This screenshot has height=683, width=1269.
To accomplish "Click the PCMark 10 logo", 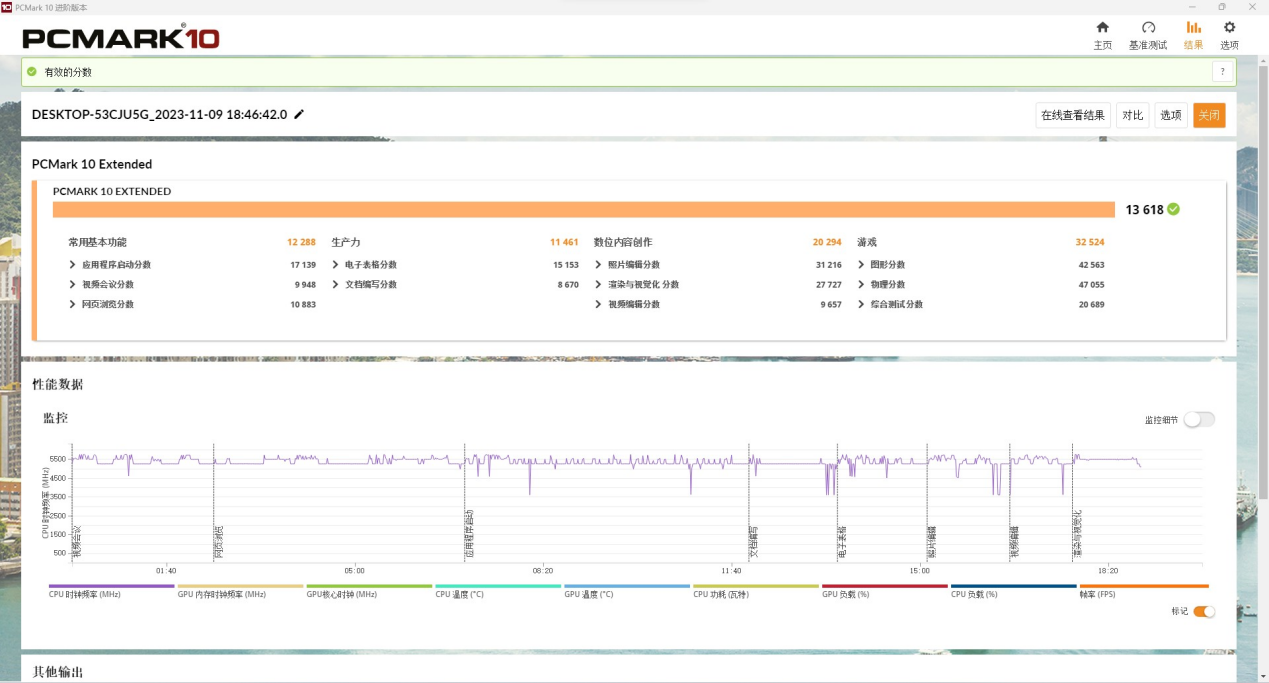I will tap(121, 38).
